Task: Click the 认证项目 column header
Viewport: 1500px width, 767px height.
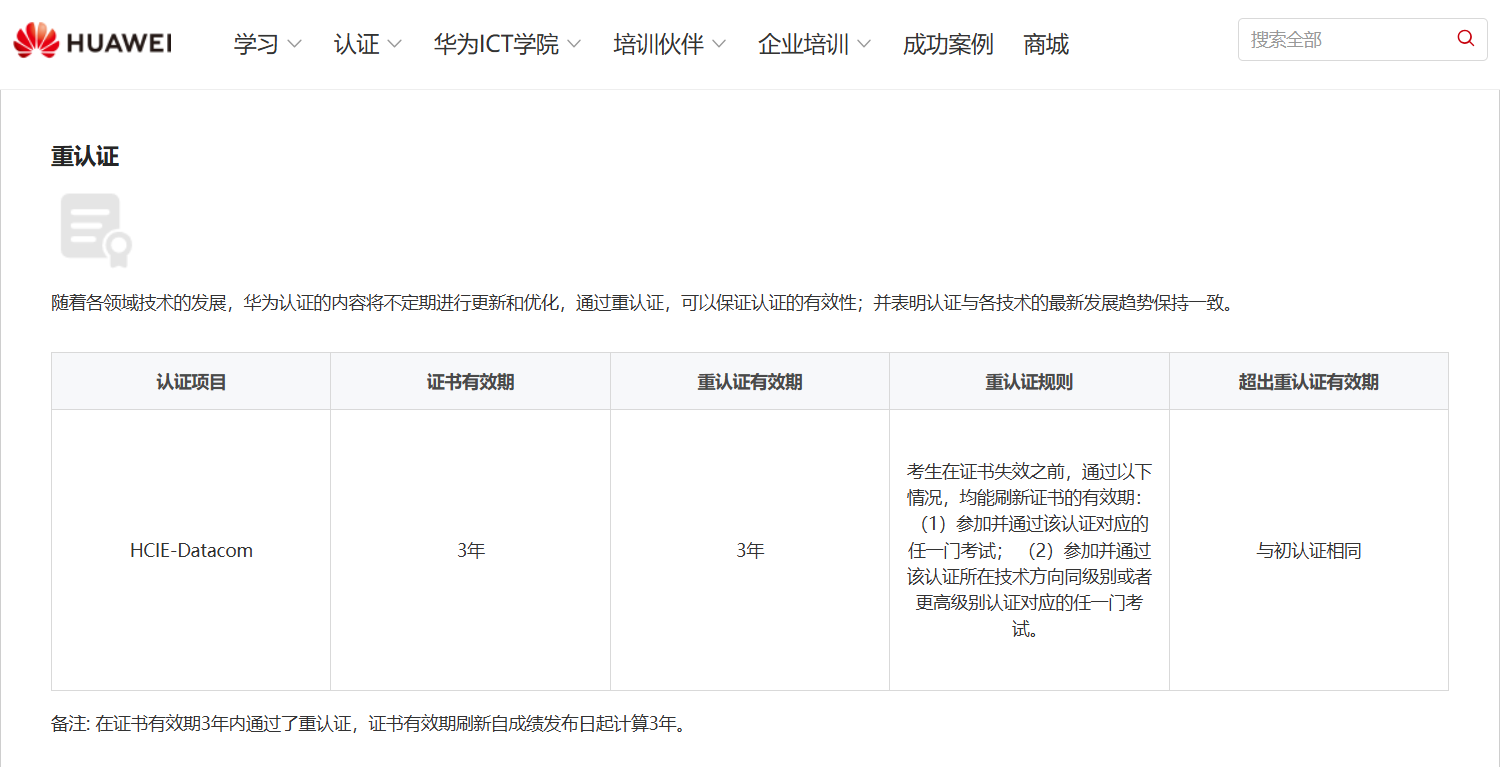Action: tap(191, 381)
